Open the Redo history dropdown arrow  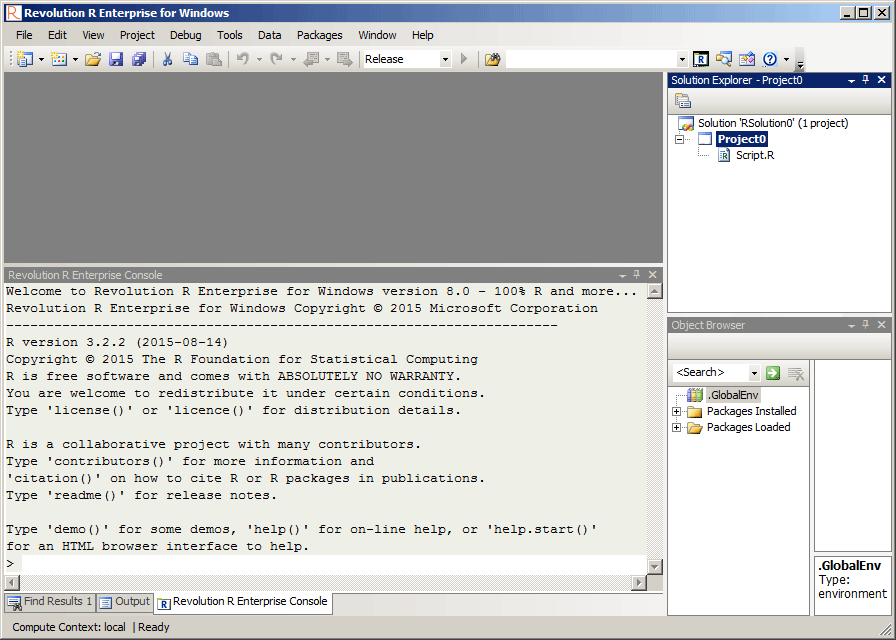pos(293,59)
